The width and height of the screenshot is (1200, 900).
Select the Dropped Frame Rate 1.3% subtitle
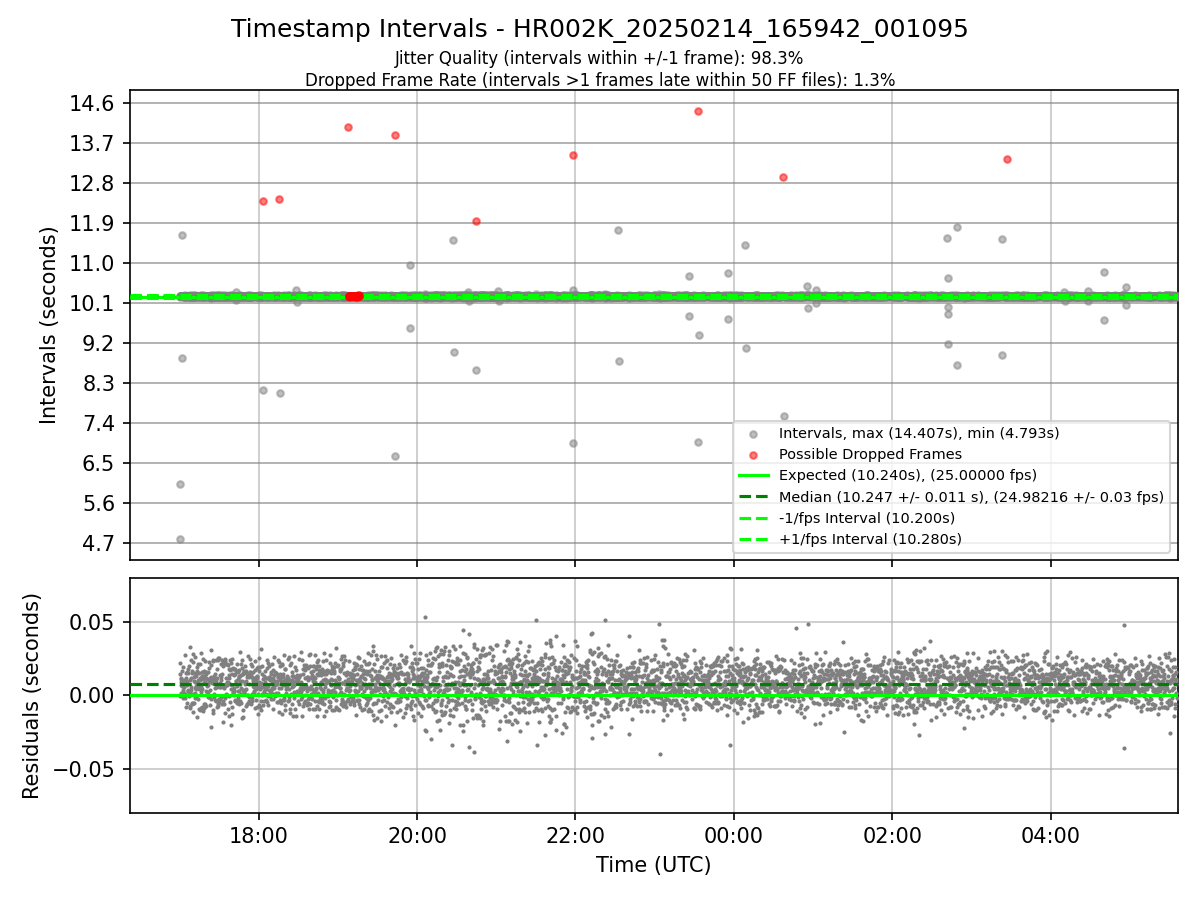(599, 80)
